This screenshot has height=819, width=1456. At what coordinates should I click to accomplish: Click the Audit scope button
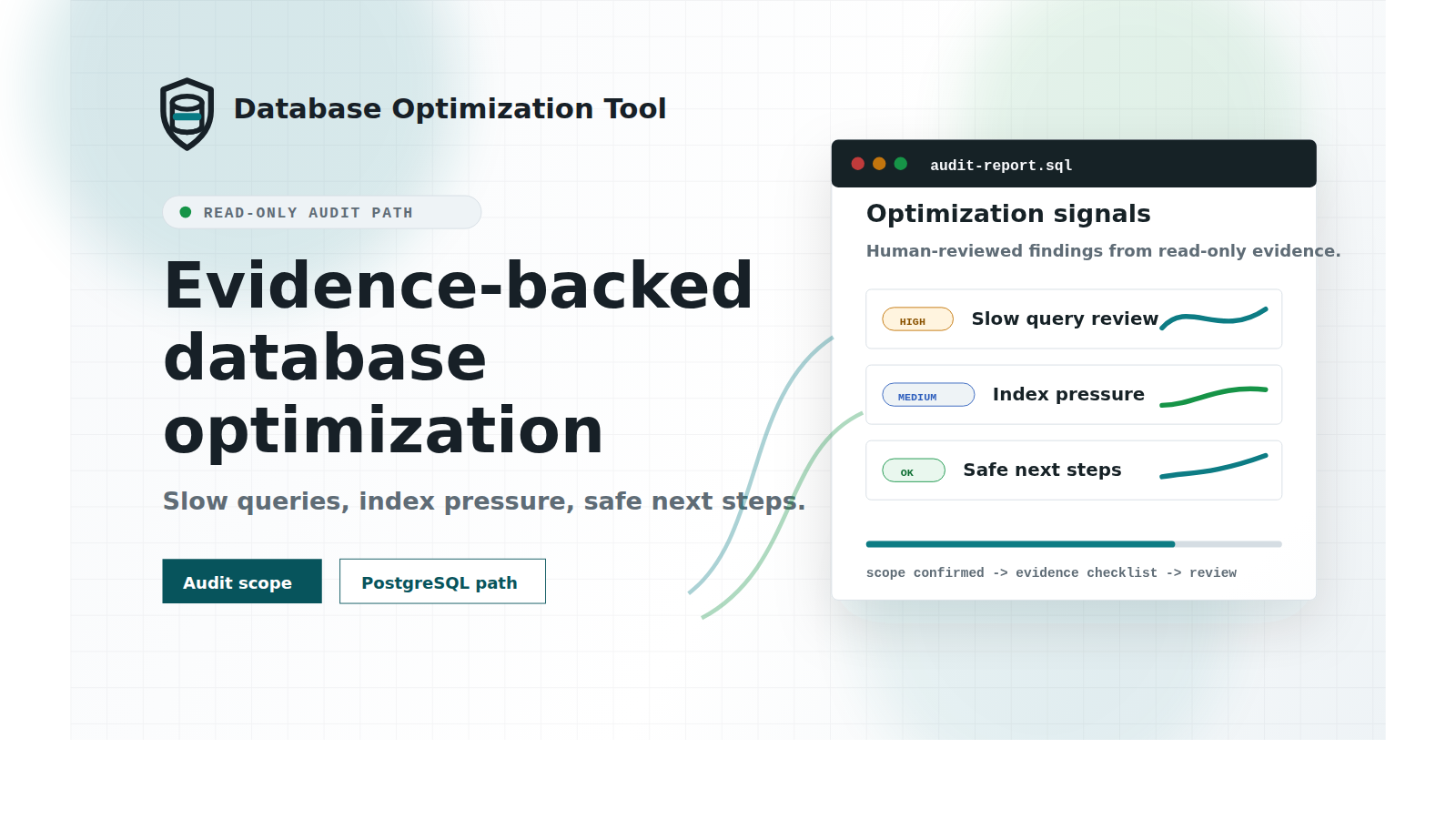pyautogui.click(x=242, y=581)
